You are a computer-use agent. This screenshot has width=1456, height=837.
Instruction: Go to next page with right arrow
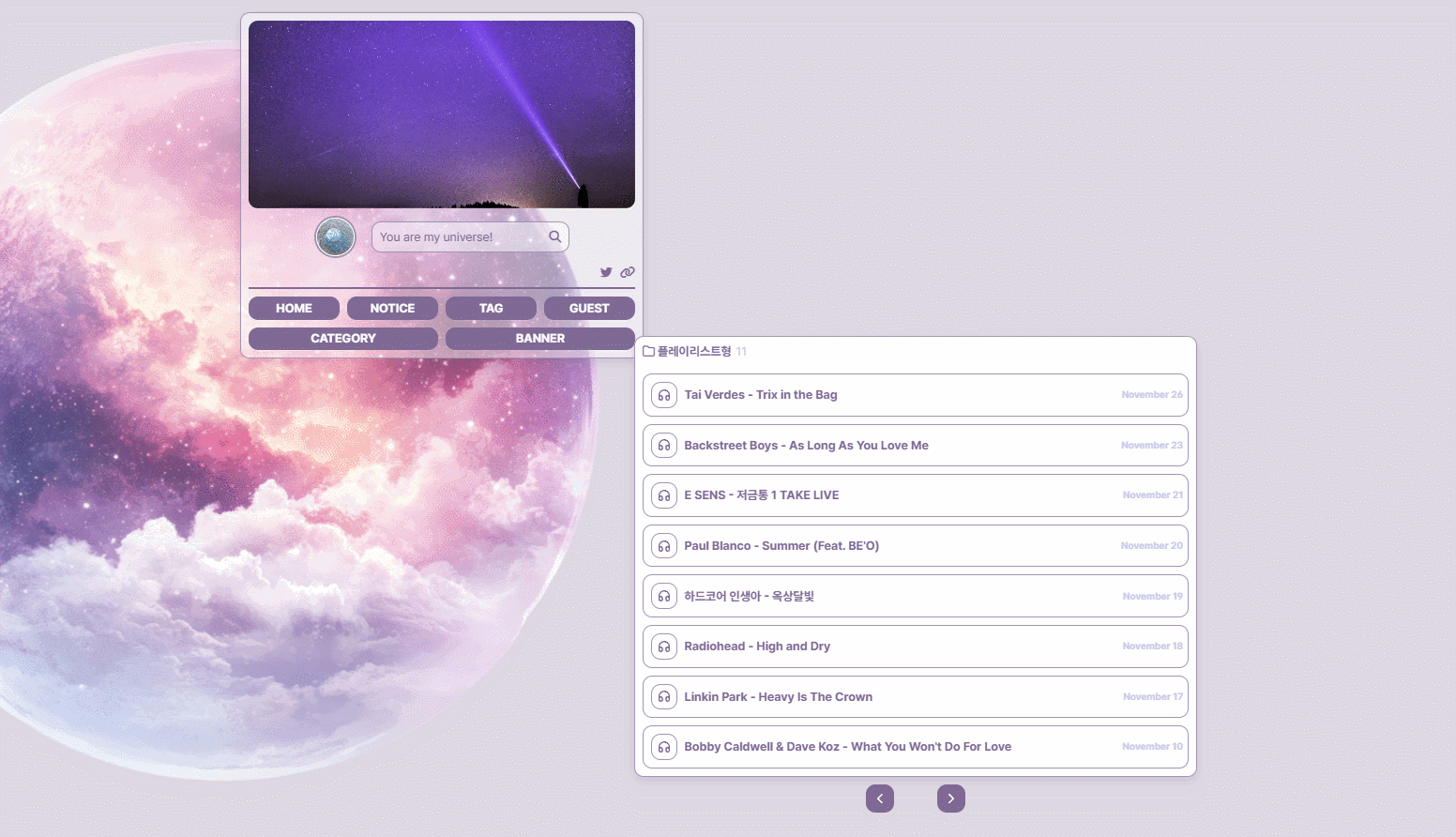pyautogui.click(x=951, y=799)
